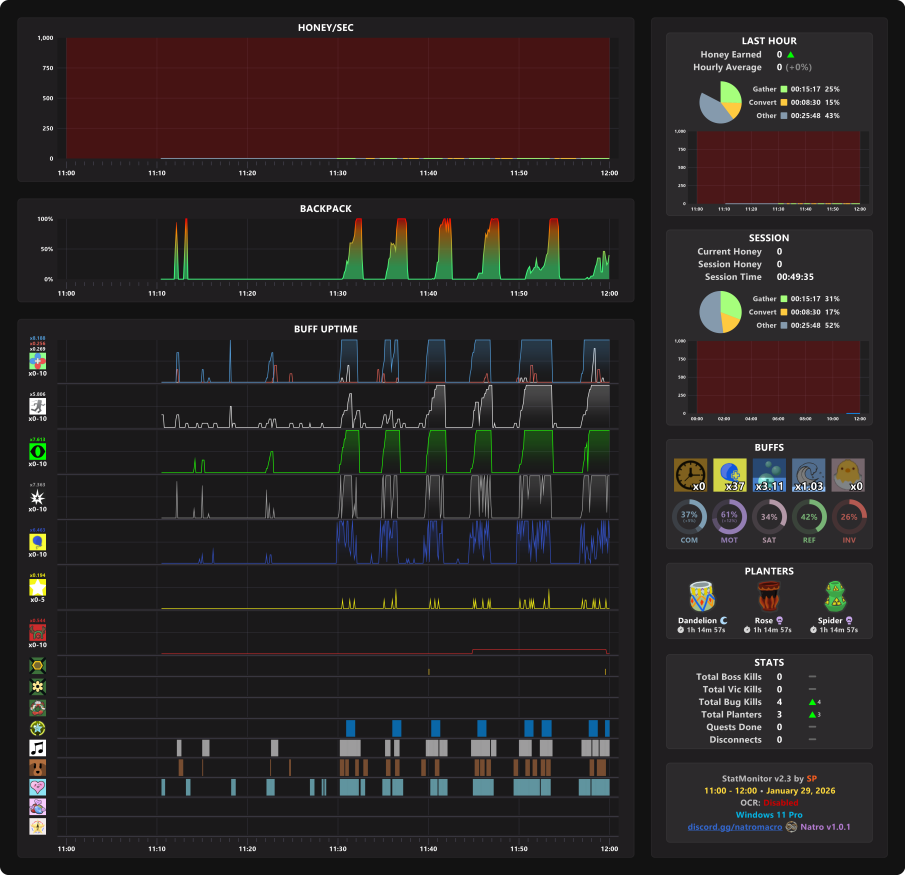Click the Quests Done label
Image resolution: width=905 pixels, height=875 pixels.
734,727
